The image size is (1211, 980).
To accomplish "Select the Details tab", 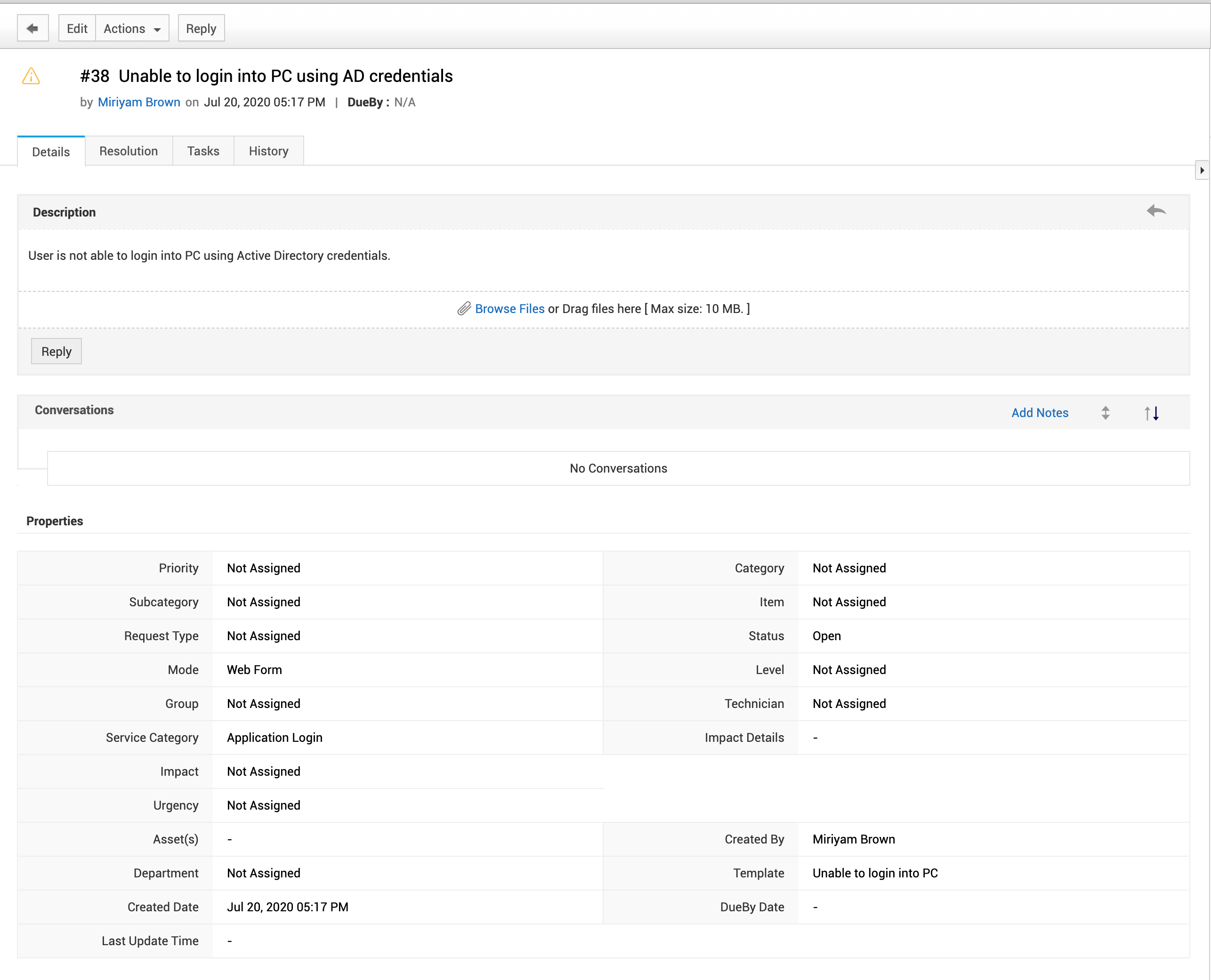I will click(51, 151).
